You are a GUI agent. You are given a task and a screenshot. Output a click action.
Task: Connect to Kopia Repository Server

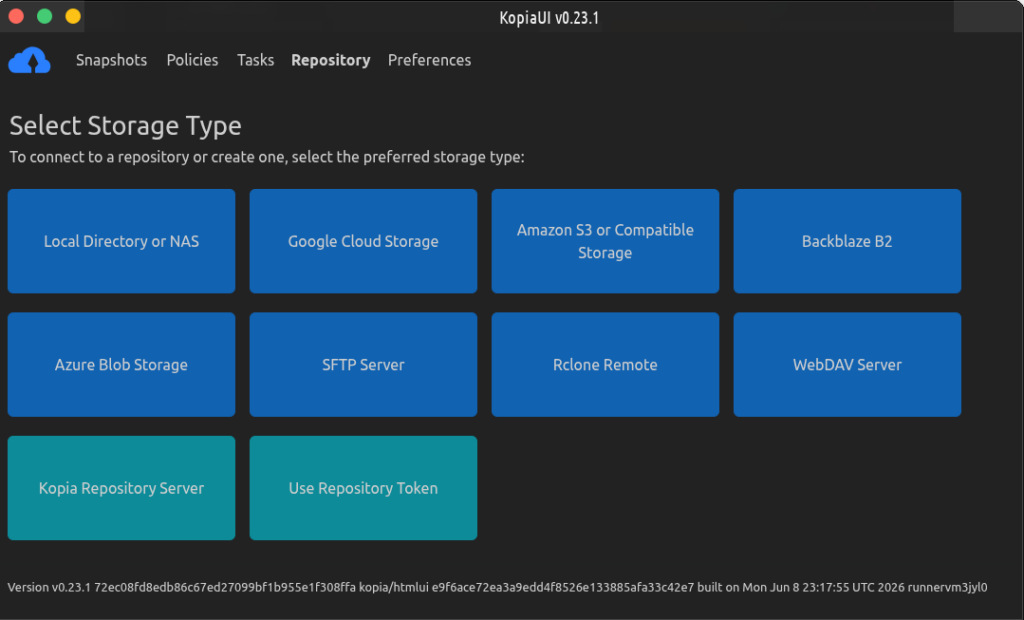(x=121, y=488)
